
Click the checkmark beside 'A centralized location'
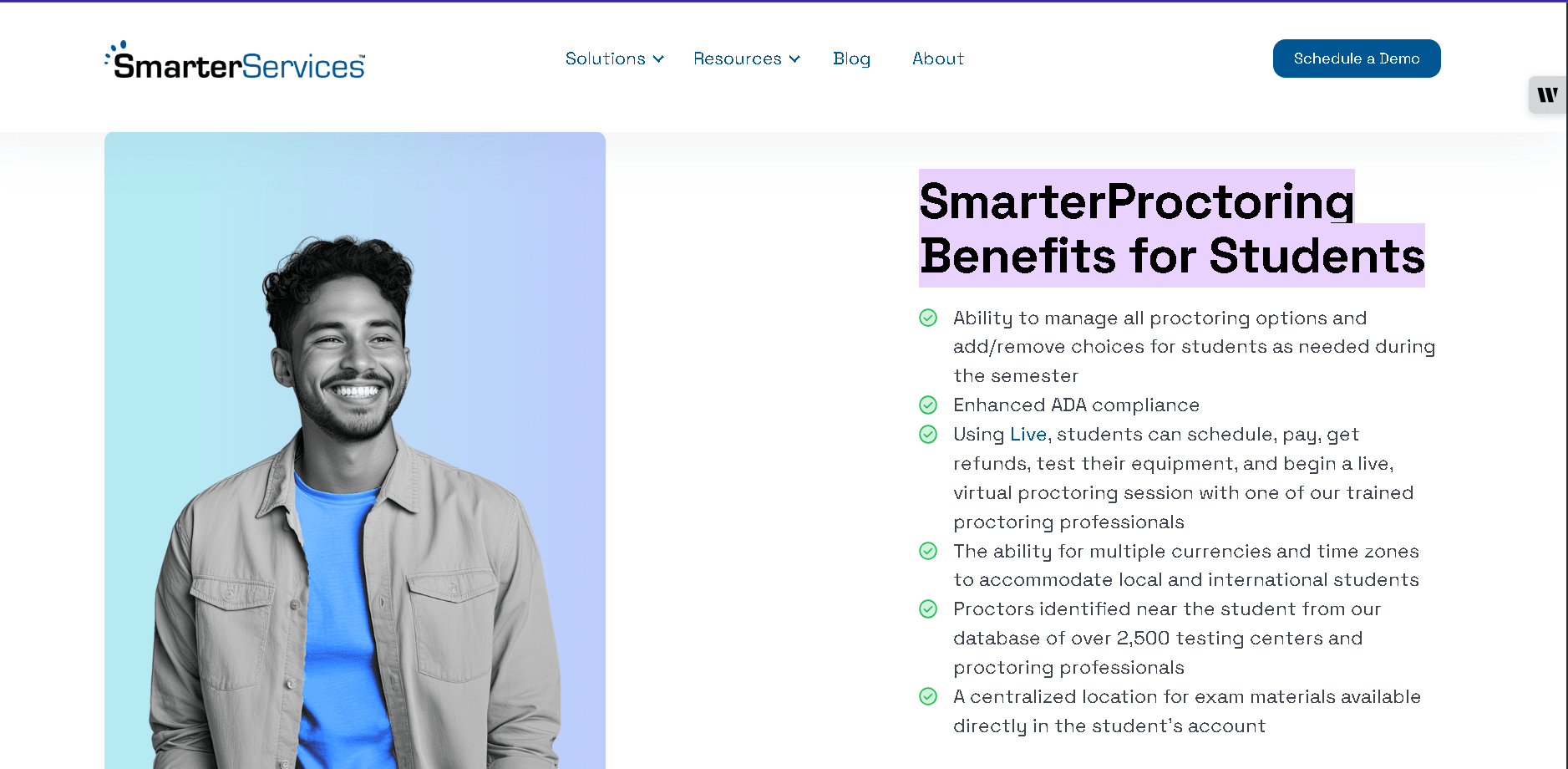[x=927, y=696]
